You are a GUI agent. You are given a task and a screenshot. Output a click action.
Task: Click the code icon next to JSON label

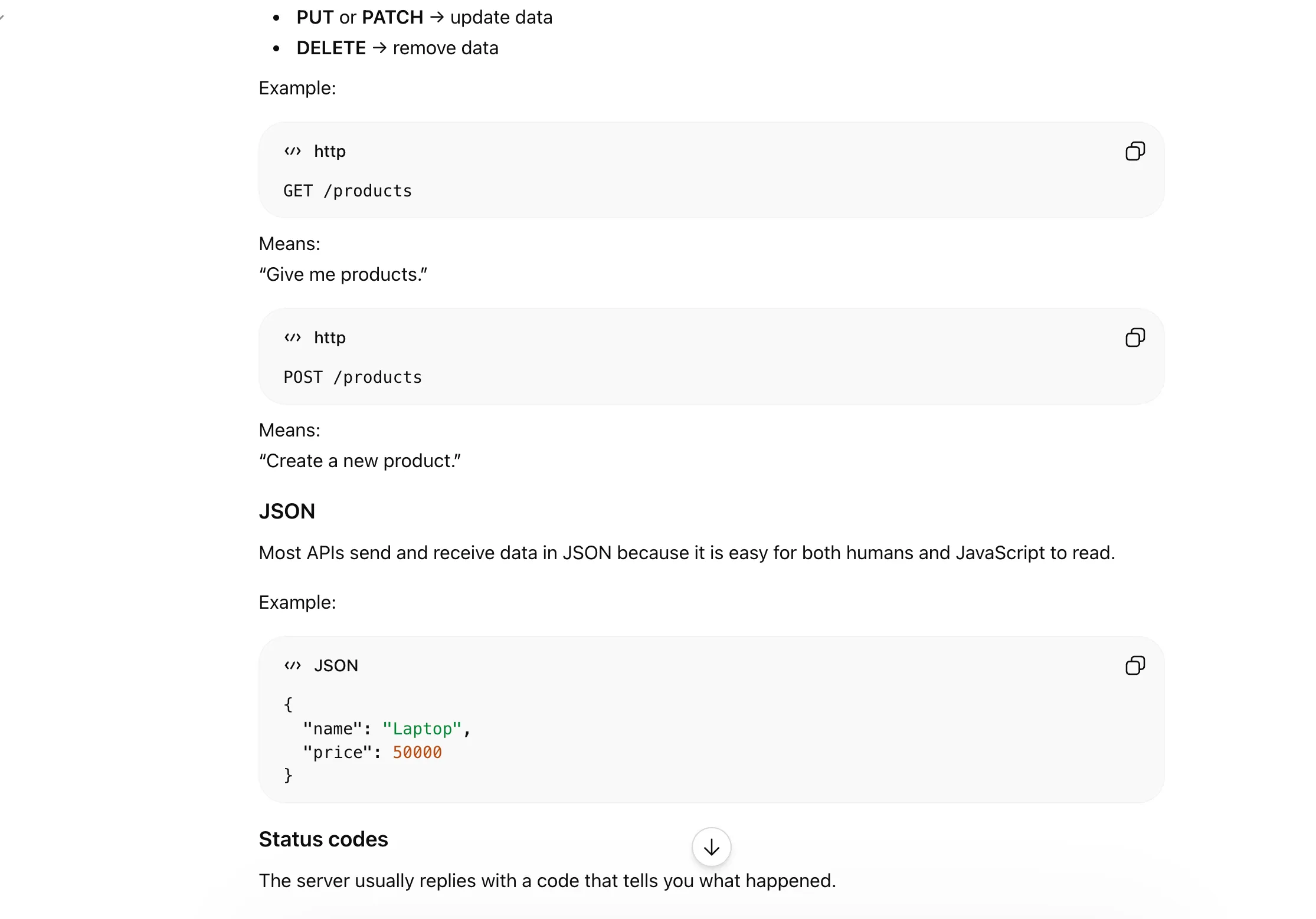pos(293,666)
